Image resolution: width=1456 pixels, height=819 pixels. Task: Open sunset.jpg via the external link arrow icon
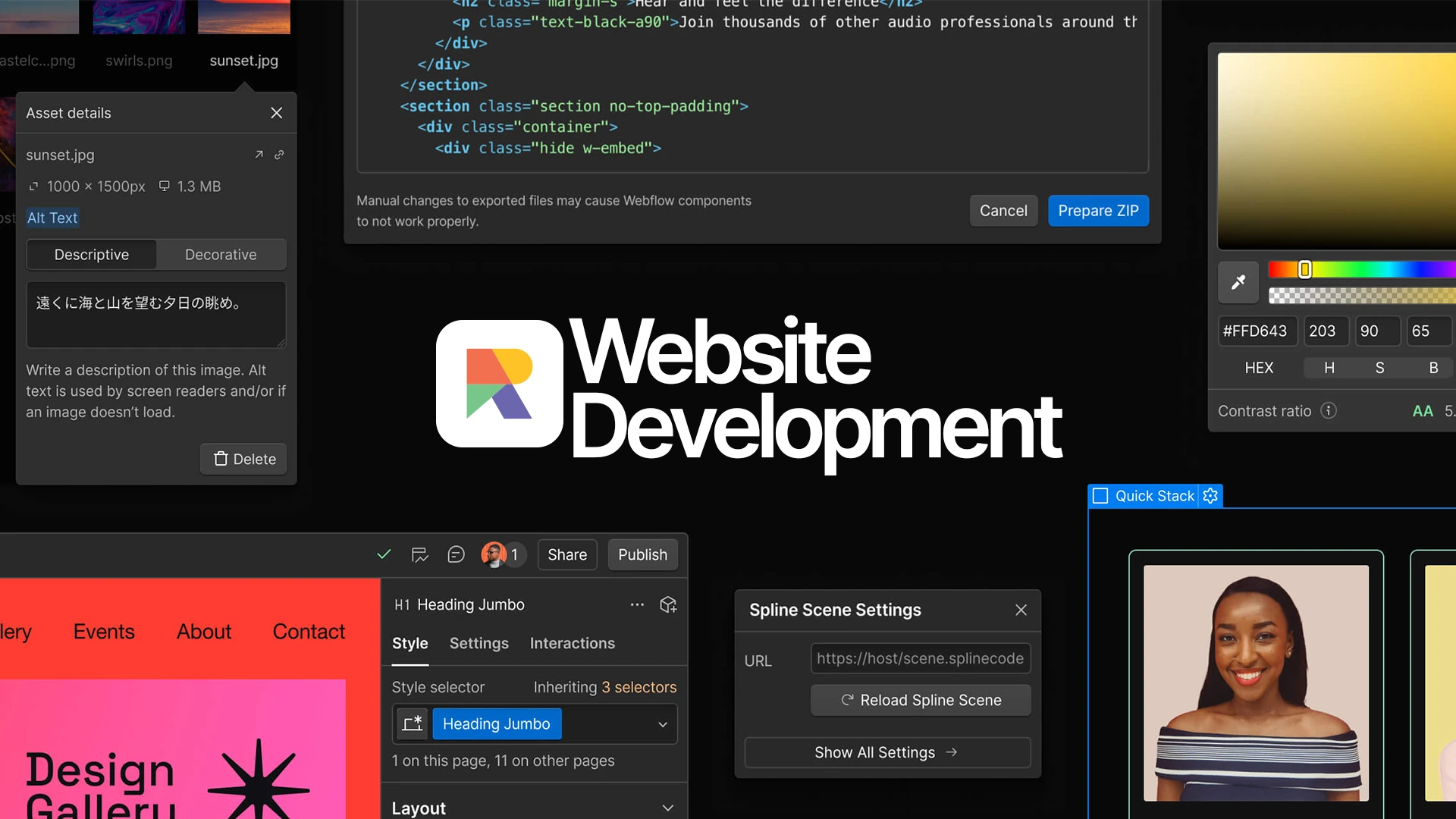click(x=259, y=155)
